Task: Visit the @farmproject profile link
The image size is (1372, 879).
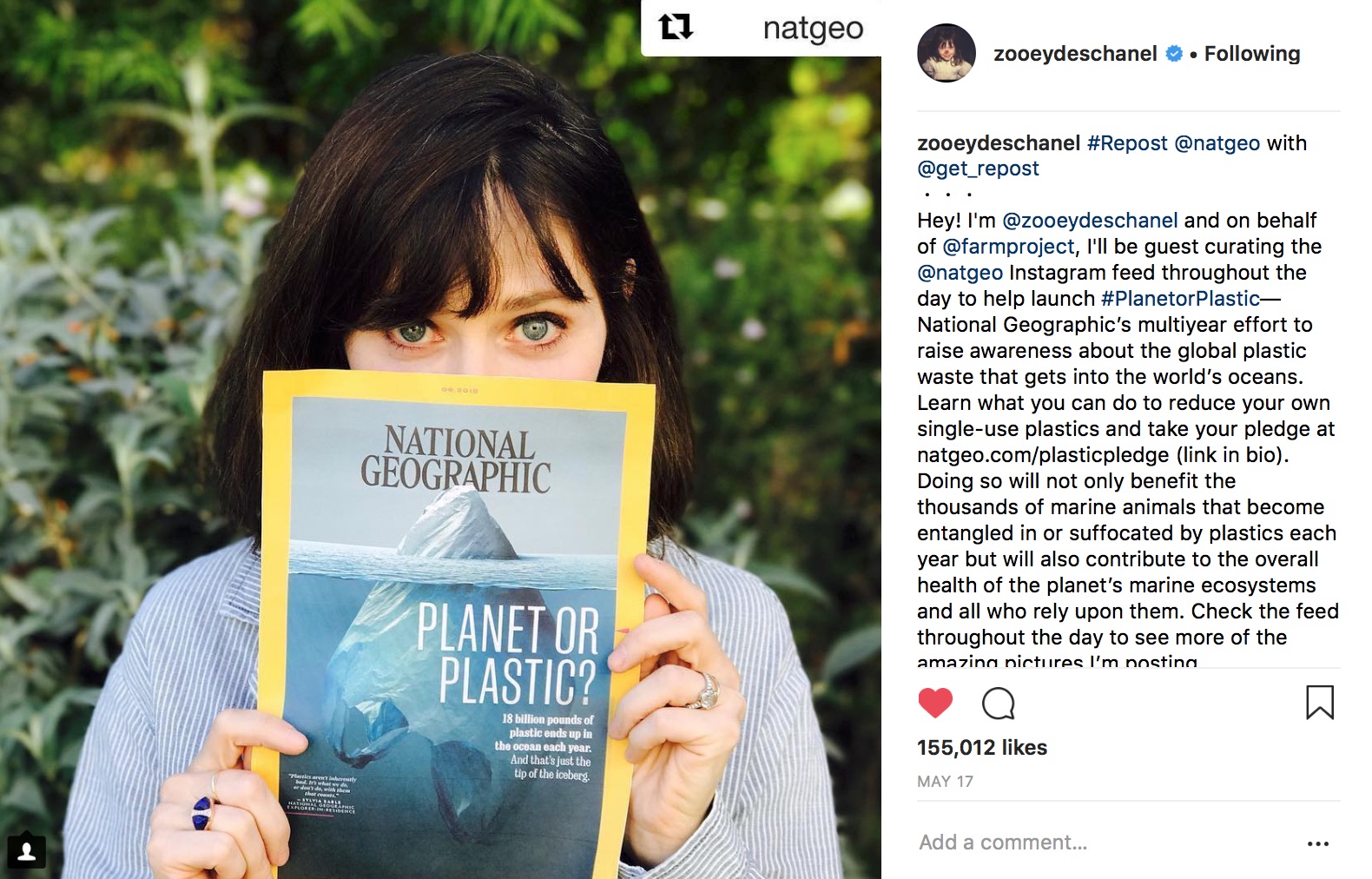Action: point(1008,247)
